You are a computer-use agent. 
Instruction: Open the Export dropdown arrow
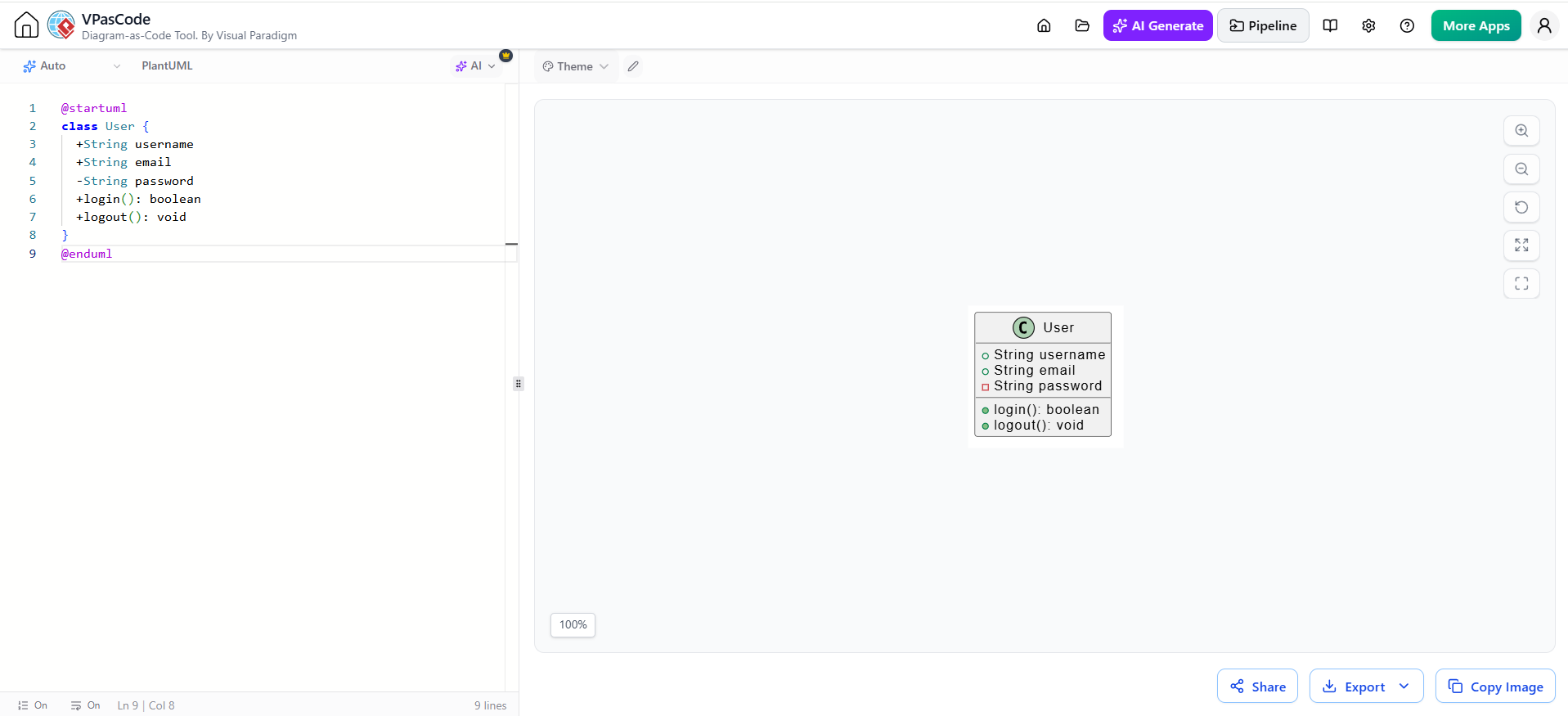pos(1404,687)
